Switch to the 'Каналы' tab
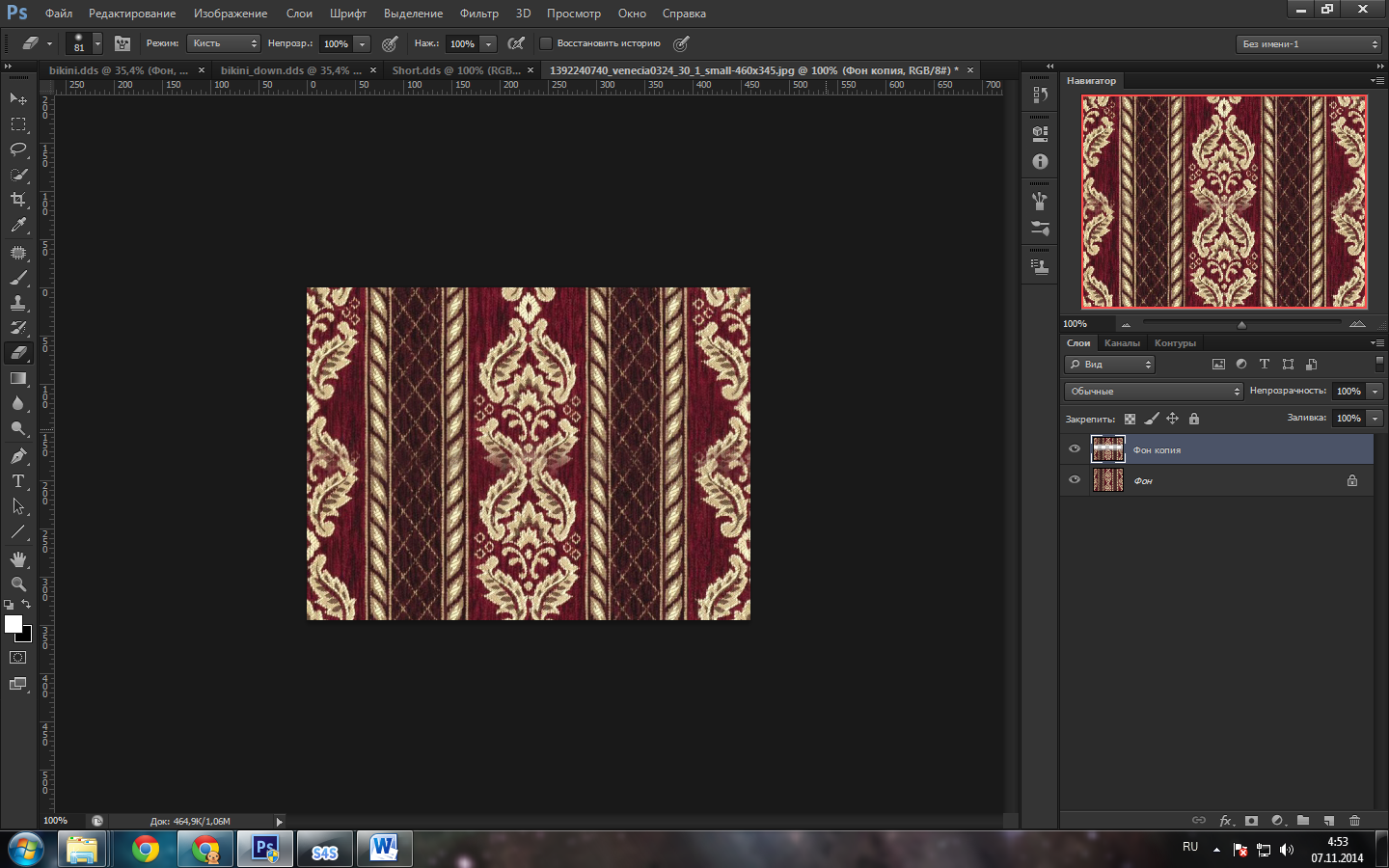Image resolution: width=1389 pixels, height=868 pixels. (1122, 343)
